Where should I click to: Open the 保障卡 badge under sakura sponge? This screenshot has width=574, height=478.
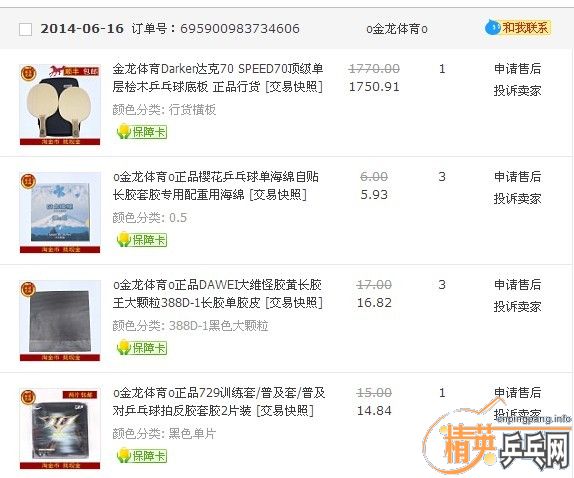(x=142, y=240)
